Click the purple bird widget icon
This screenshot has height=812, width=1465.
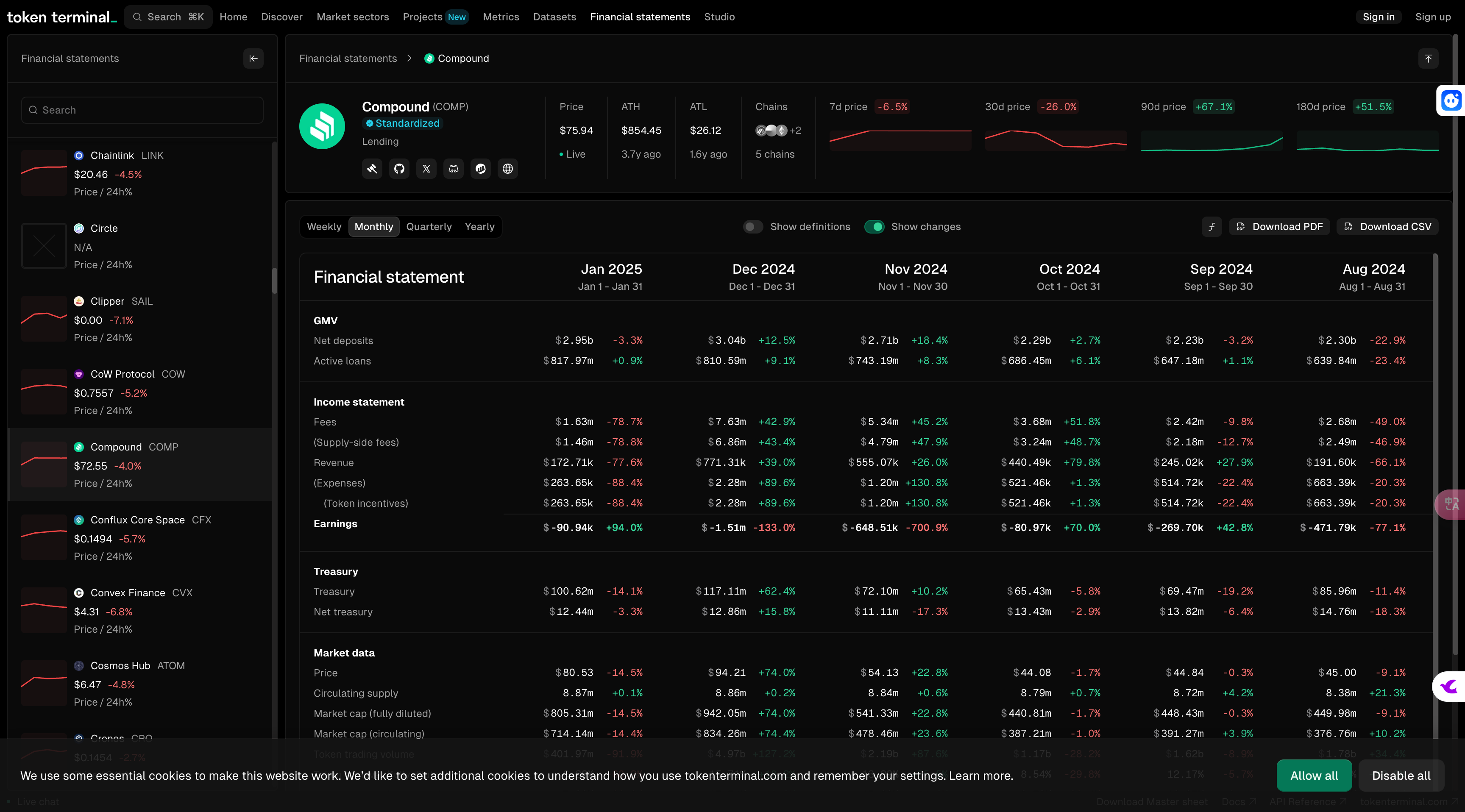(1449, 686)
